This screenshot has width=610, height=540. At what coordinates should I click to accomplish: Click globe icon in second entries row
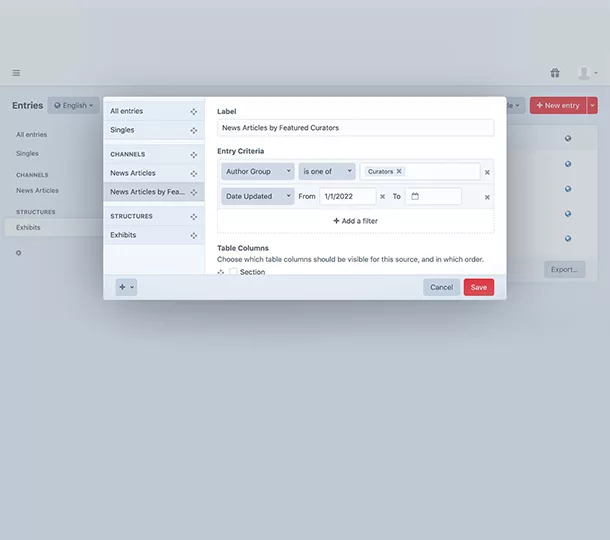click(568, 164)
